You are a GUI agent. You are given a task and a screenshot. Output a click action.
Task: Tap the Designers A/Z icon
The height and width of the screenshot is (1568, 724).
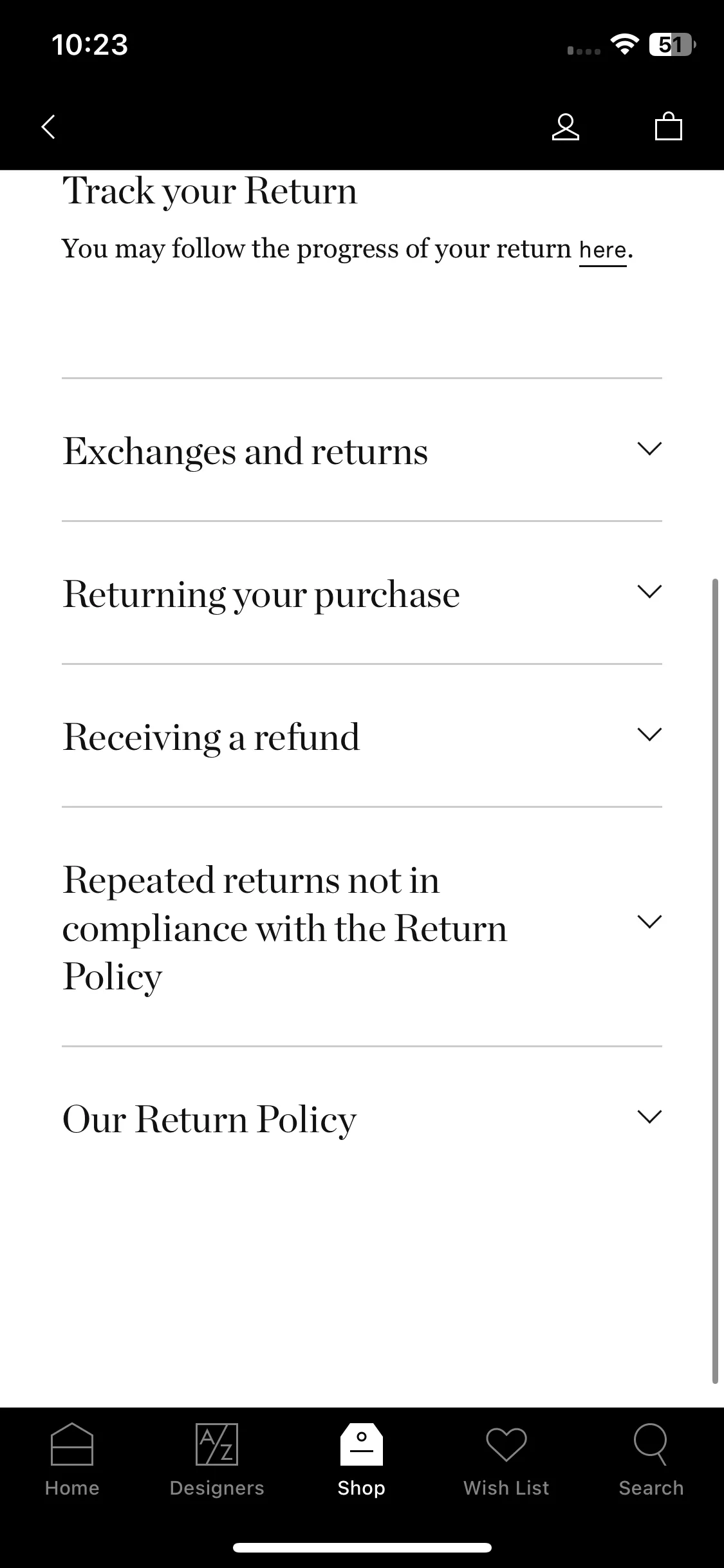click(x=217, y=1444)
